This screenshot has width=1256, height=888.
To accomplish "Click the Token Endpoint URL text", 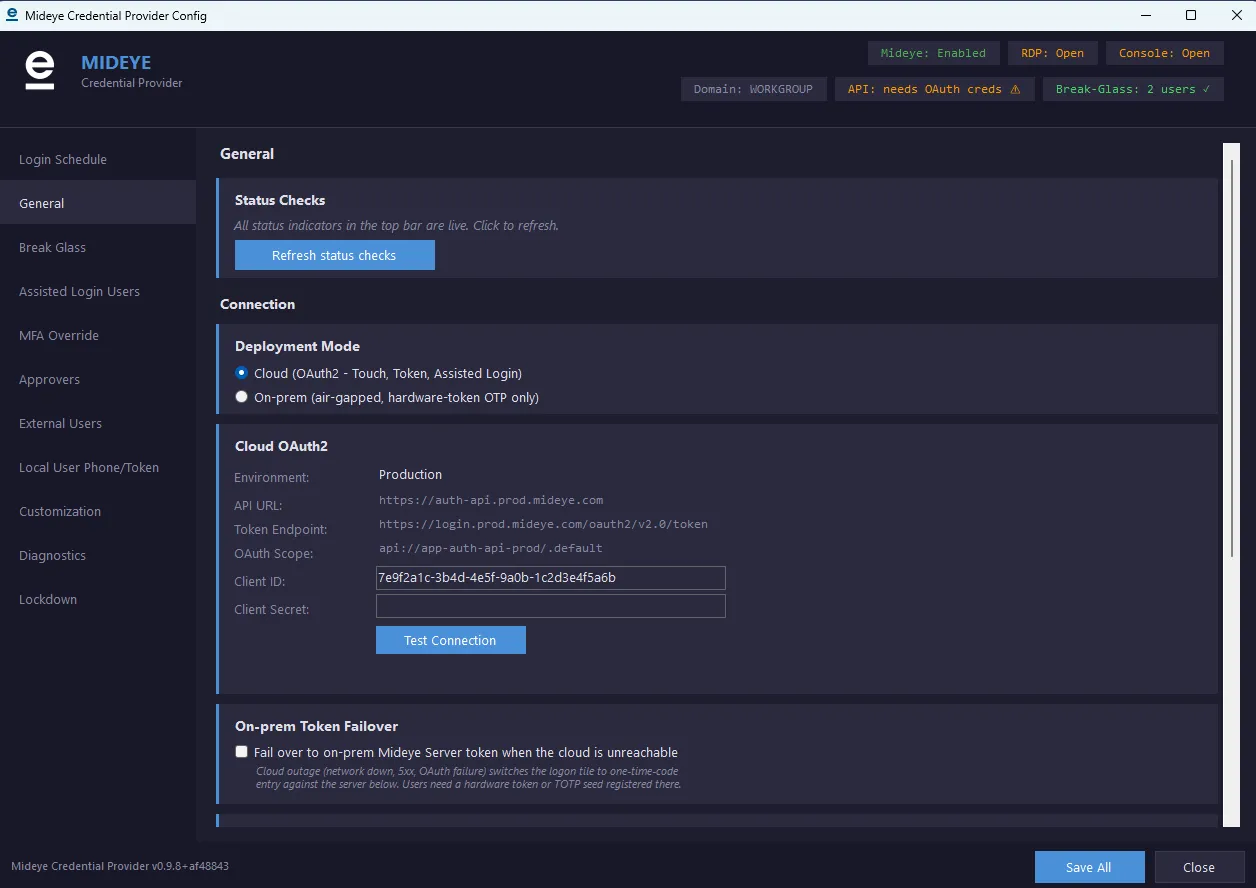I will click(543, 524).
